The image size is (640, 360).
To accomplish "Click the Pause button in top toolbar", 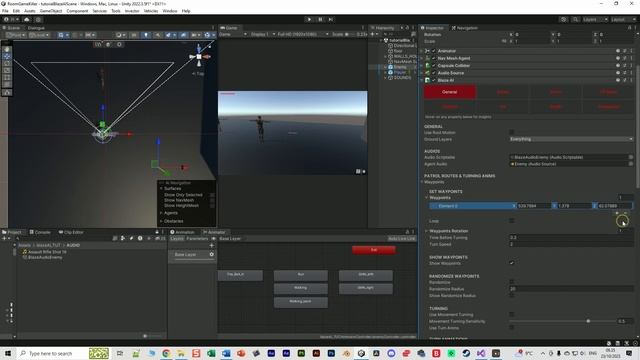I will [x=320, y=19].
